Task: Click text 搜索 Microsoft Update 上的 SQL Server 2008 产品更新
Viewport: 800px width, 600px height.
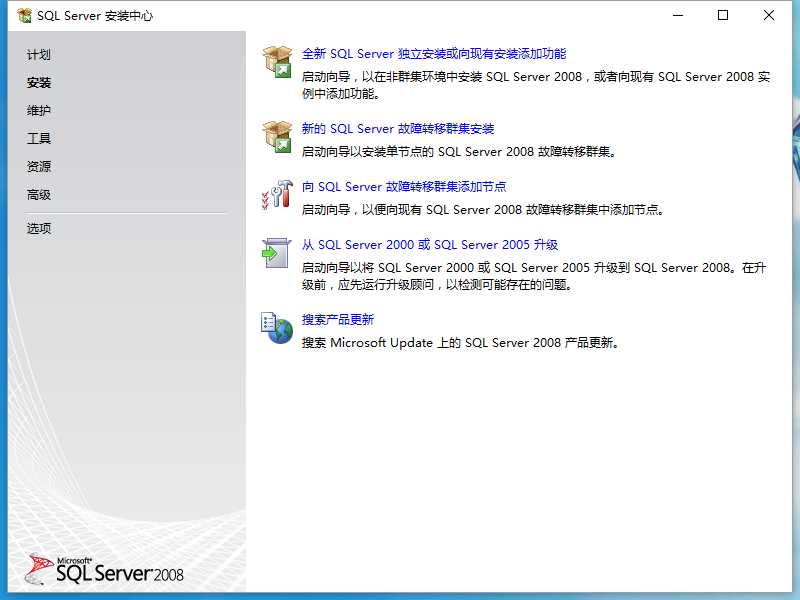Action: coord(461,342)
